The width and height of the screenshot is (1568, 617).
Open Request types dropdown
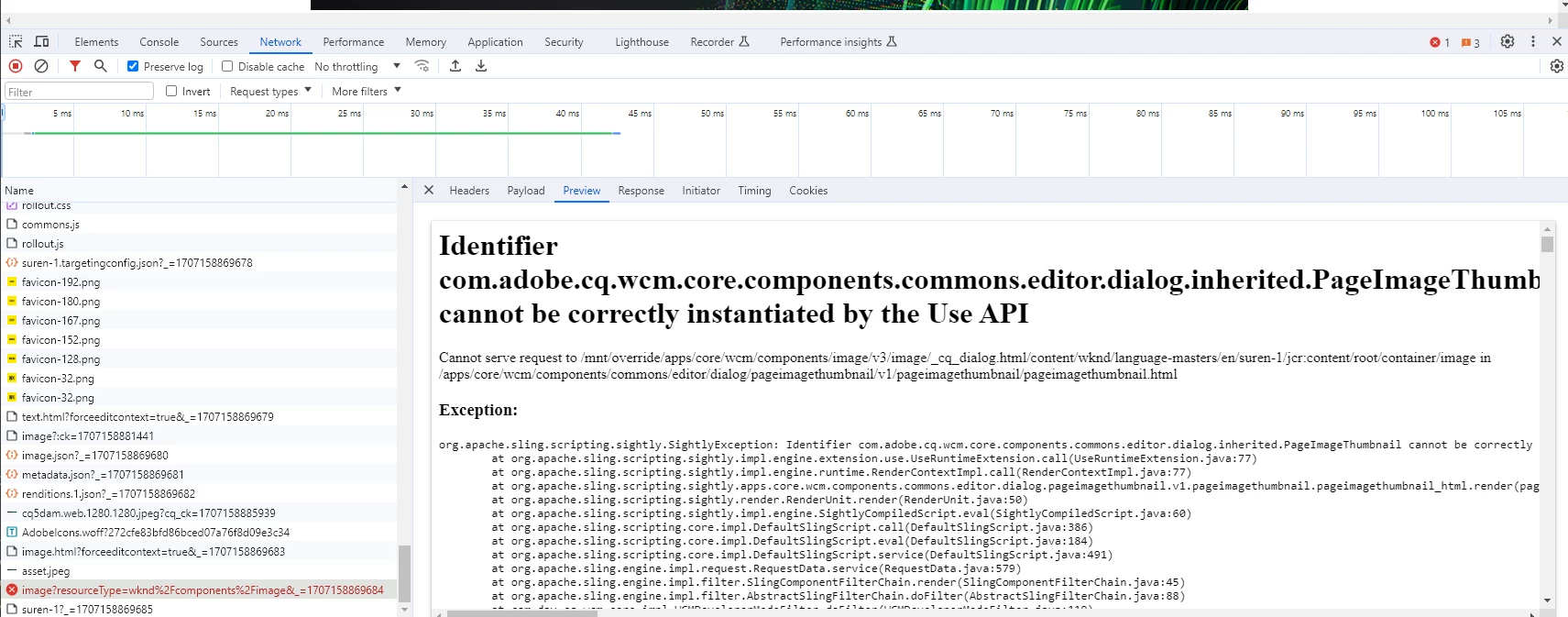270,91
